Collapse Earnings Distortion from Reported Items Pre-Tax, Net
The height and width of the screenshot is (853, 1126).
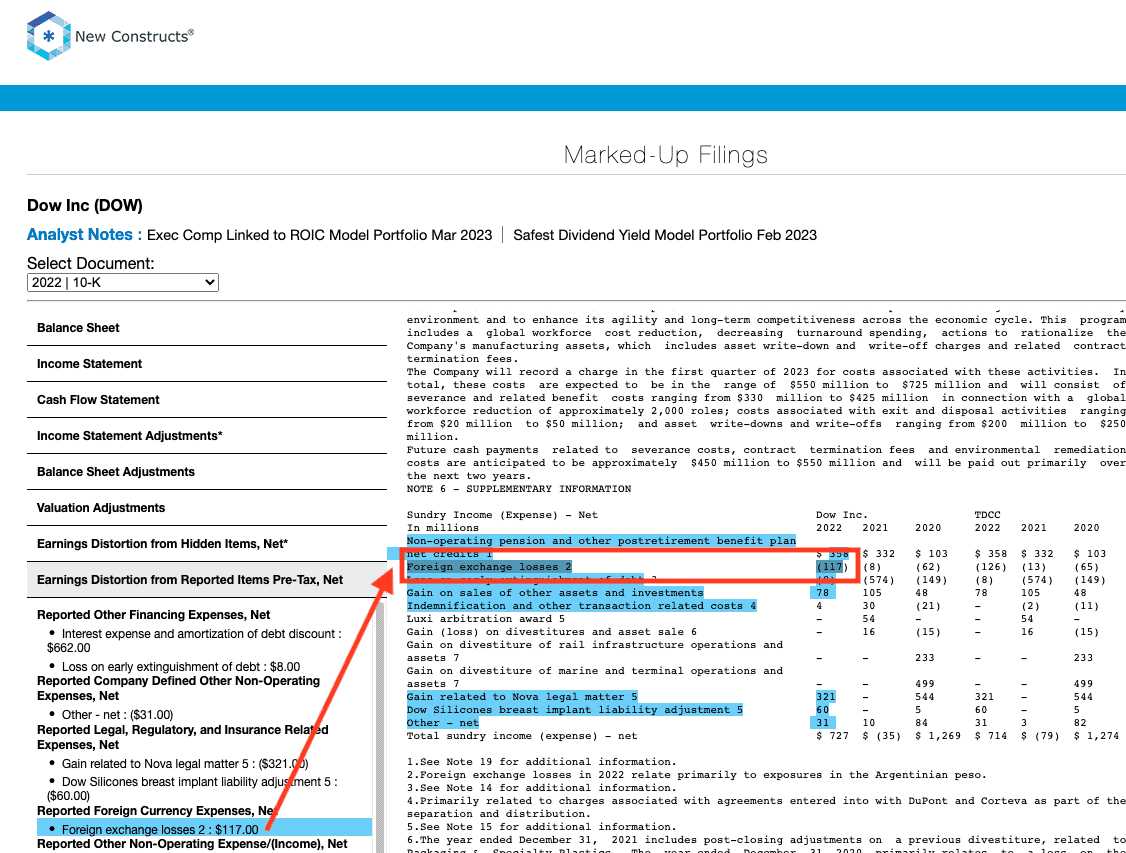[207, 579]
